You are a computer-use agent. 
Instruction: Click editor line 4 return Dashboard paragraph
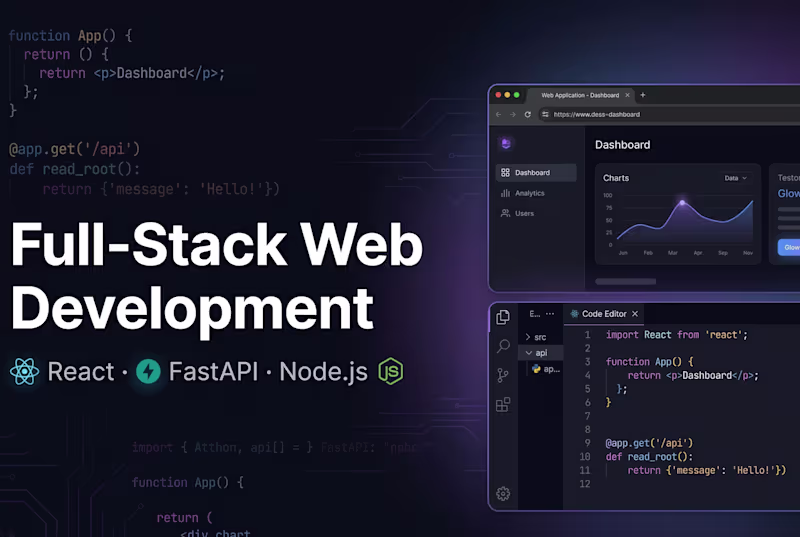(693, 375)
